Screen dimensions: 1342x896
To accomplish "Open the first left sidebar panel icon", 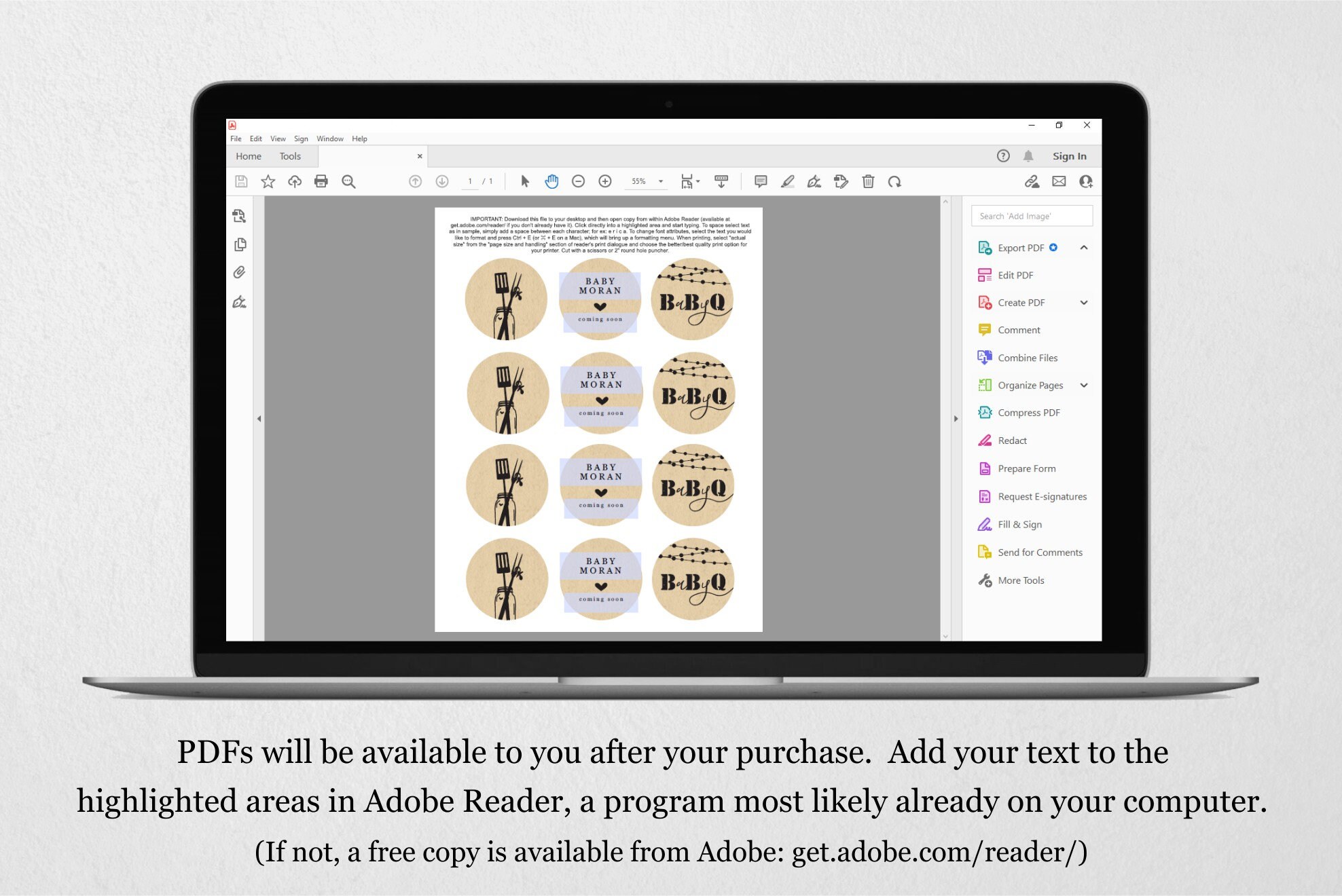I will tap(239, 216).
